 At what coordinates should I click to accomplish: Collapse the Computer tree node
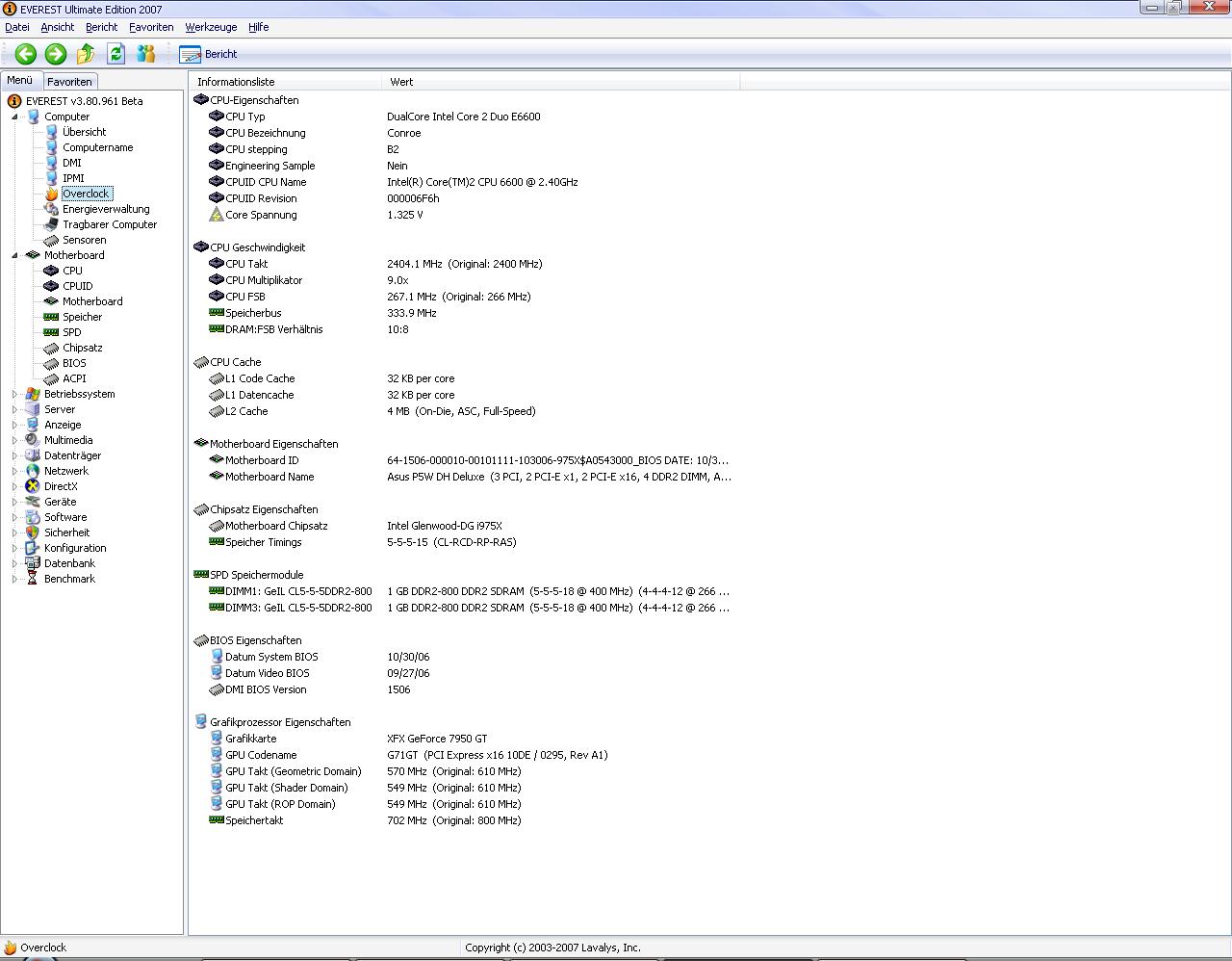[x=14, y=117]
